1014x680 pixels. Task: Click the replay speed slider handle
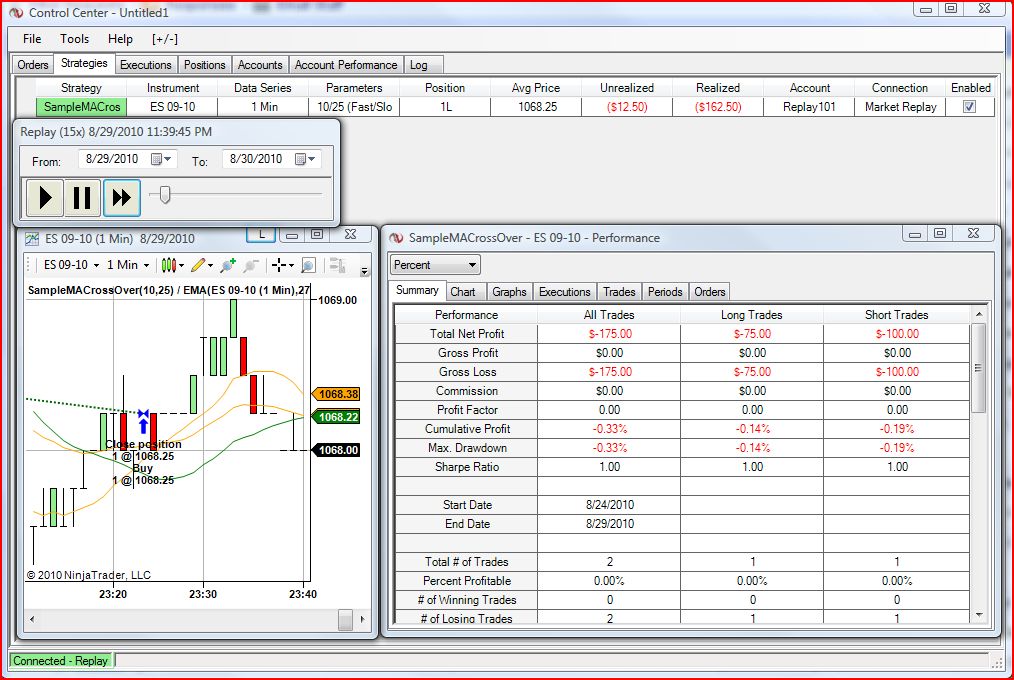coord(165,194)
